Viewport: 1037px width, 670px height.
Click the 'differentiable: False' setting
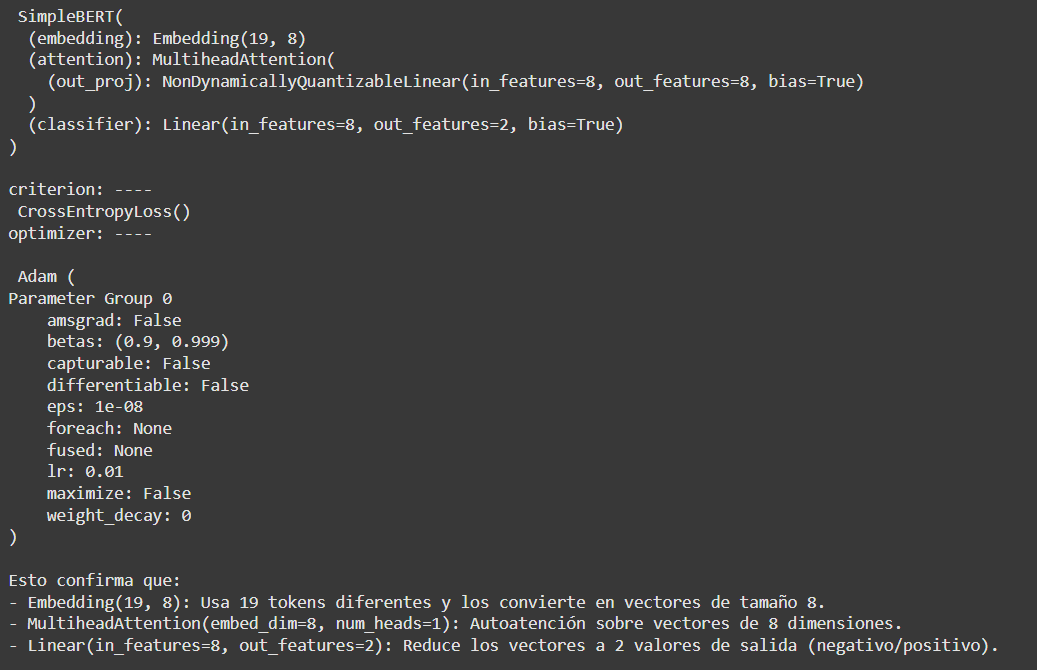[x=147, y=385]
